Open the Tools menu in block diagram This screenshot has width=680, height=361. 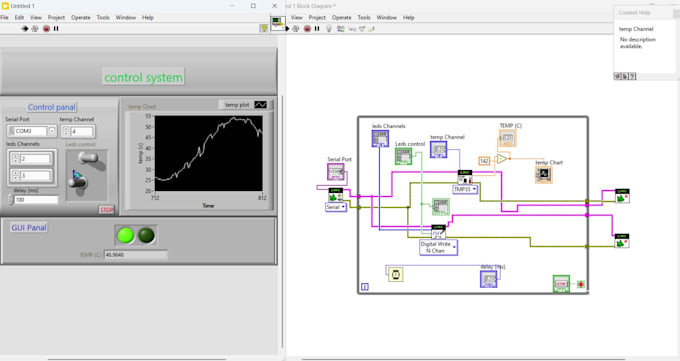pos(364,17)
